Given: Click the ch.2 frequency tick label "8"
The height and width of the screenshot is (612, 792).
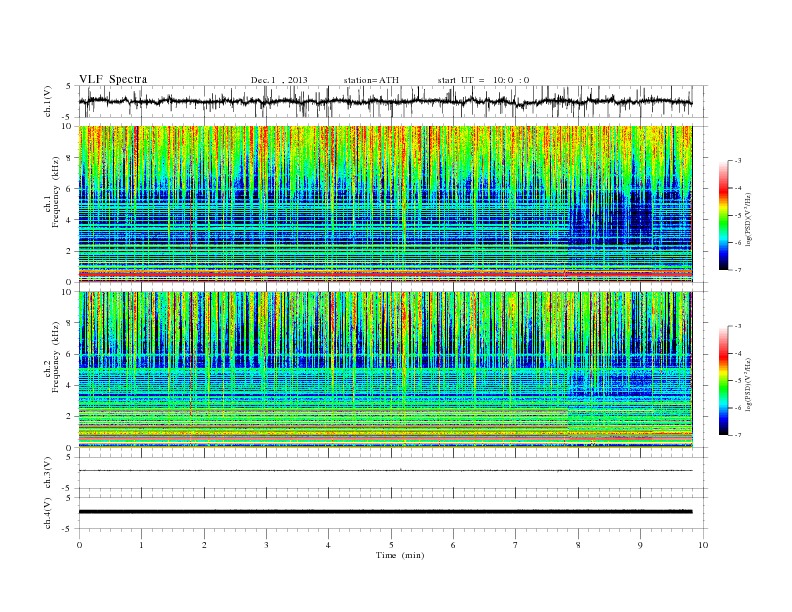Looking at the screenshot, I should coord(69,323).
